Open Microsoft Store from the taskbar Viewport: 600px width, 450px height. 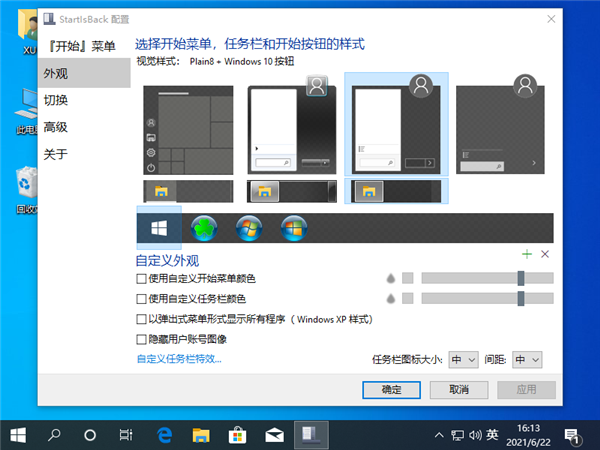pyautogui.click(x=238, y=435)
